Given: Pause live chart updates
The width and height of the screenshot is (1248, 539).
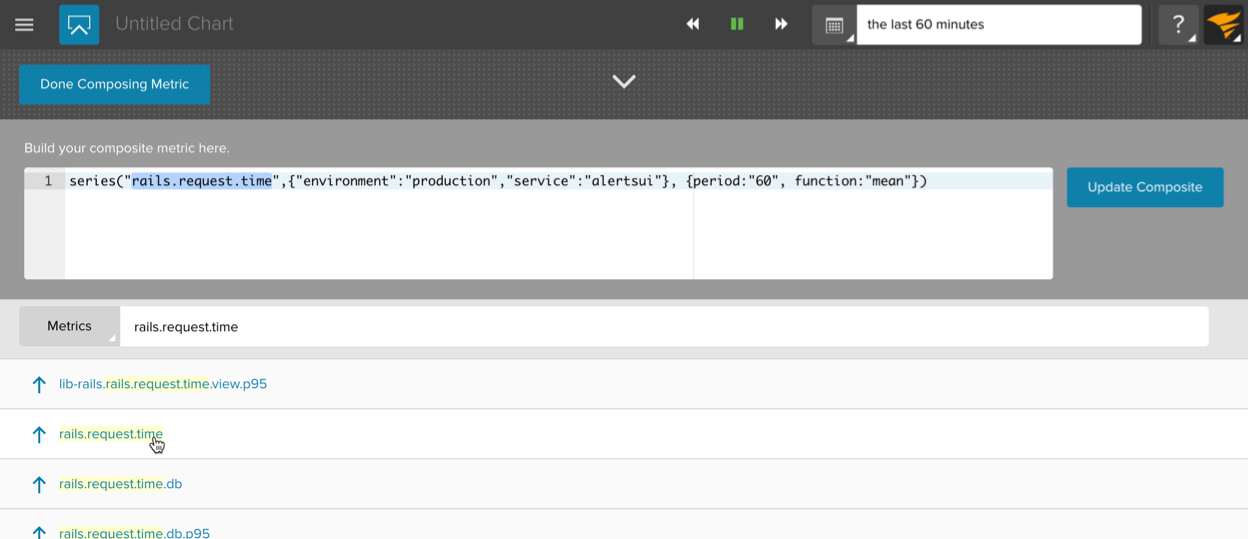Looking at the screenshot, I should pos(737,25).
